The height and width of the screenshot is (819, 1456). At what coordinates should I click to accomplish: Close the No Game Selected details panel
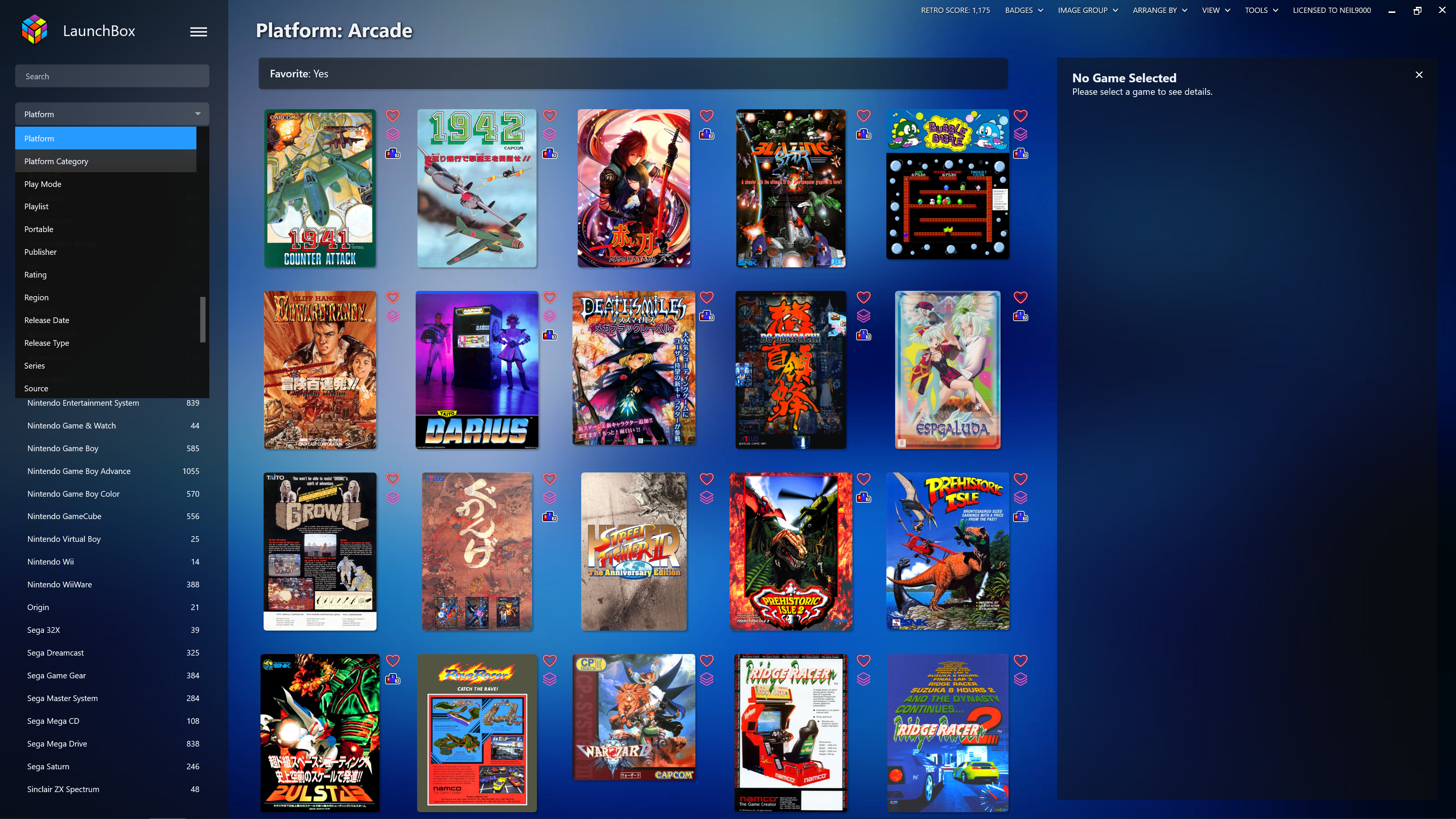click(x=1419, y=75)
